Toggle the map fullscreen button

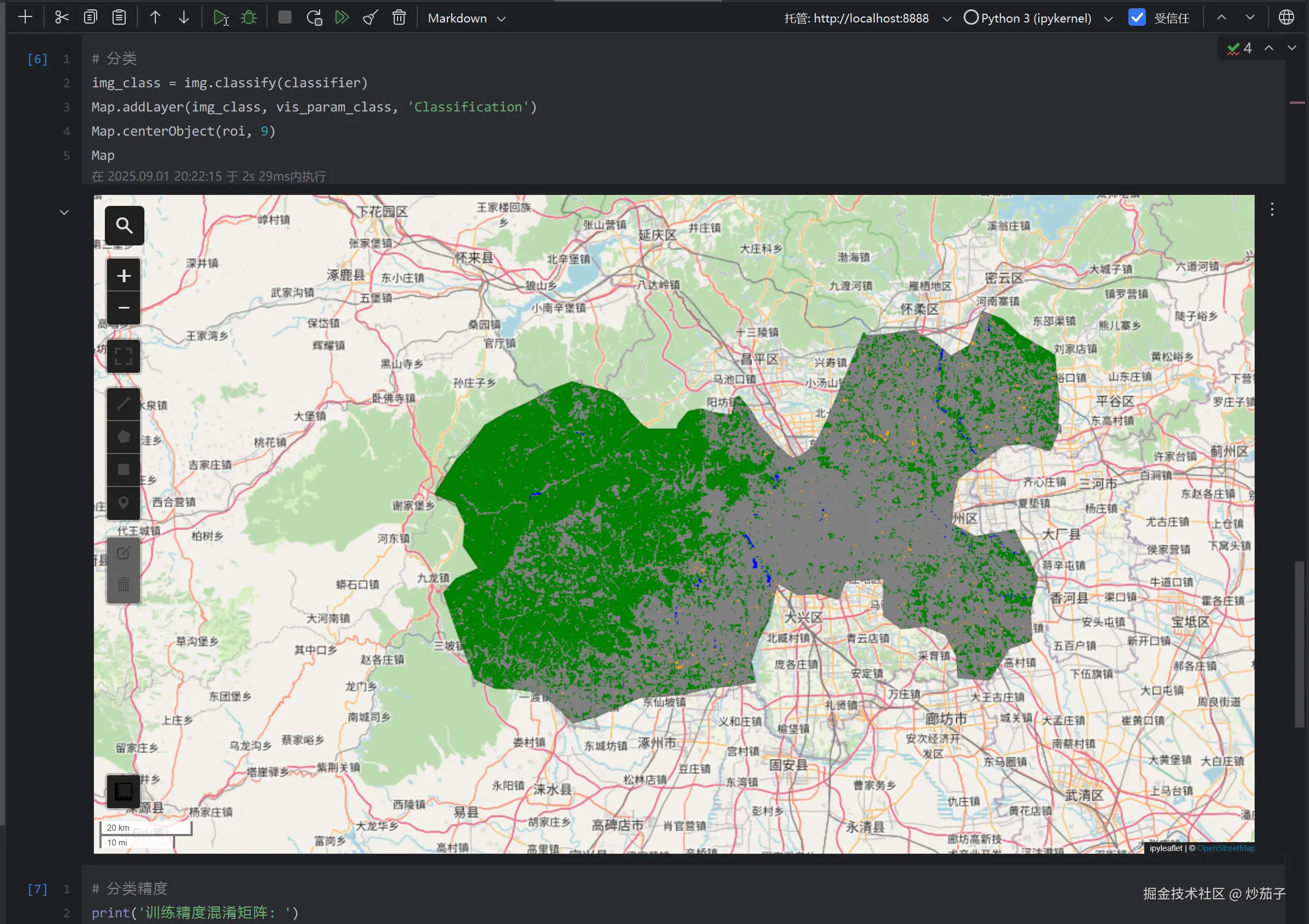point(124,357)
